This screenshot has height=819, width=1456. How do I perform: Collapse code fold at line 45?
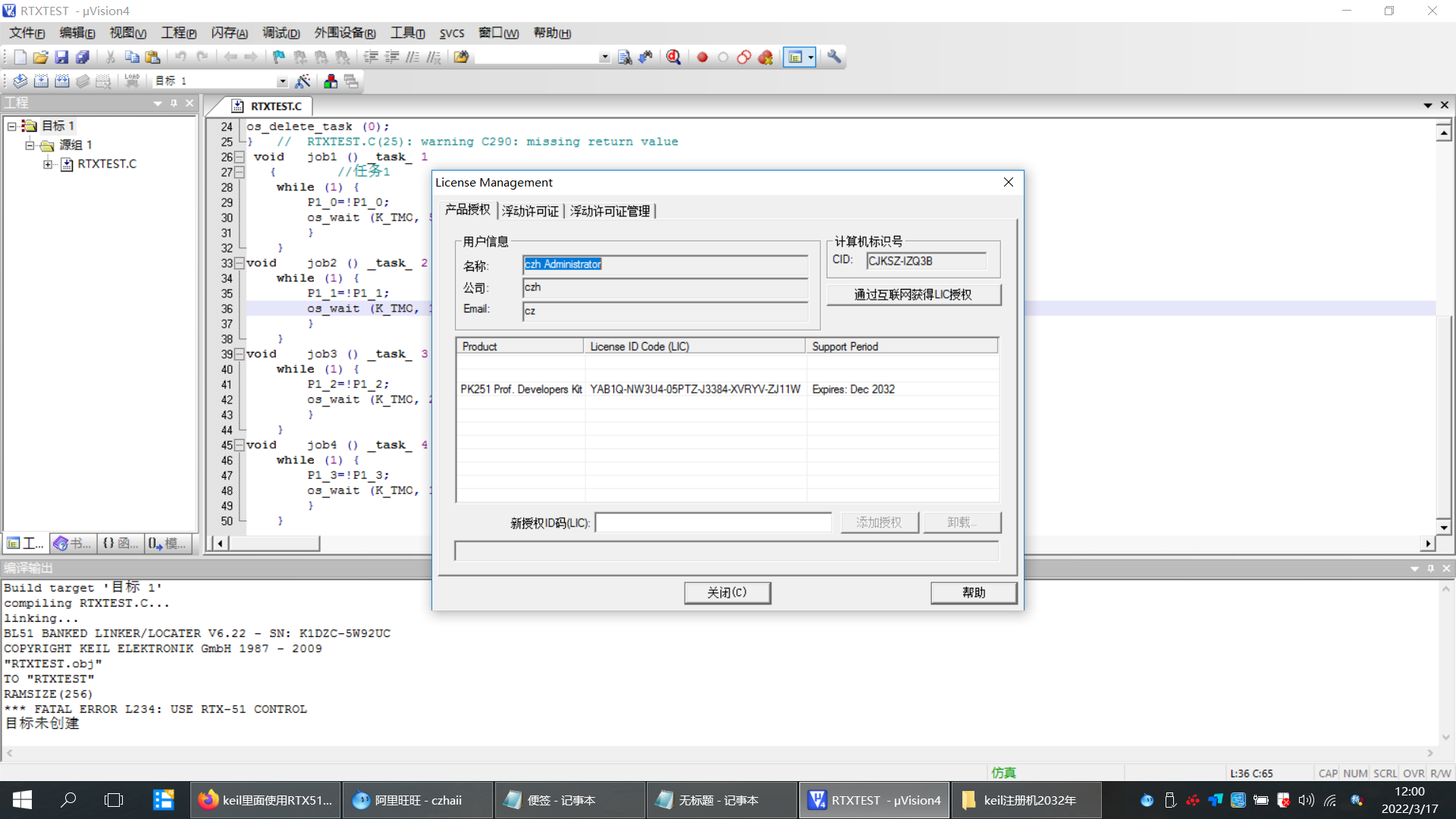[x=239, y=445]
